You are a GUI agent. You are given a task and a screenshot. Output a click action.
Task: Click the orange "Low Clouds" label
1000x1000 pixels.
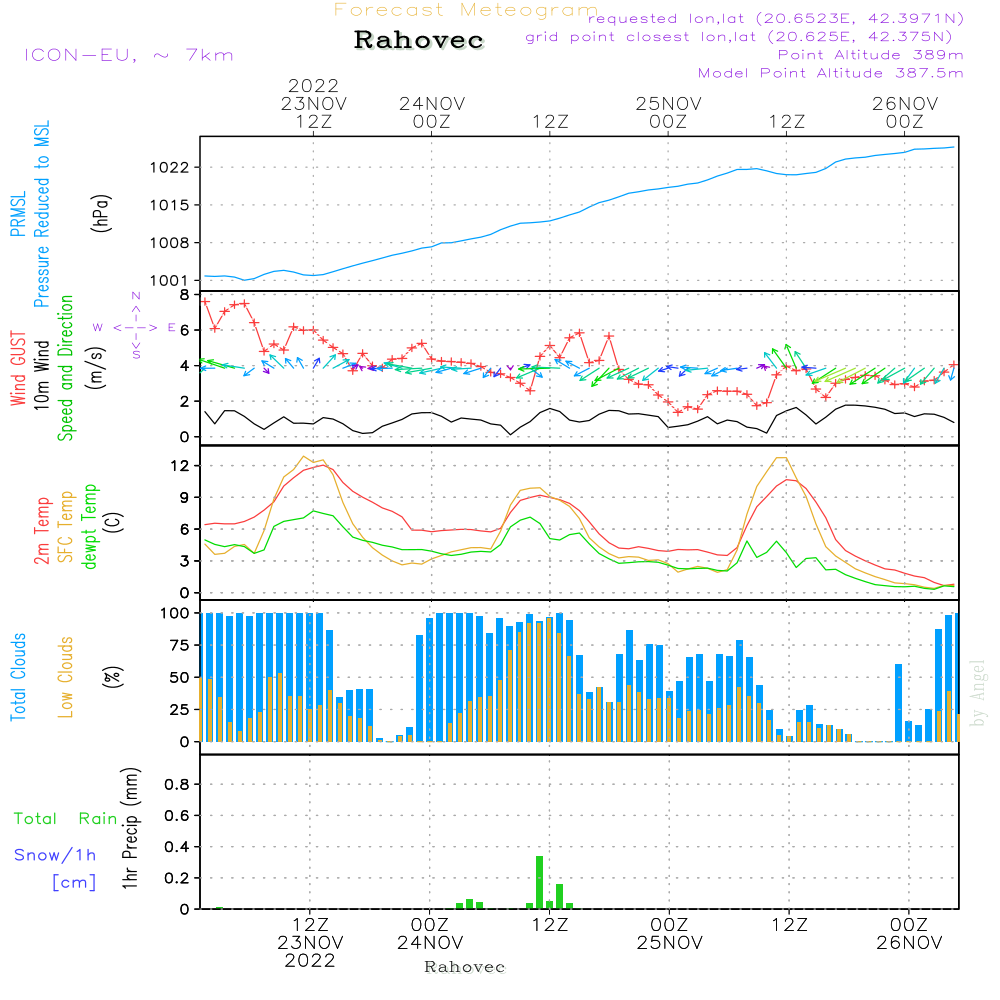tap(65, 677)
